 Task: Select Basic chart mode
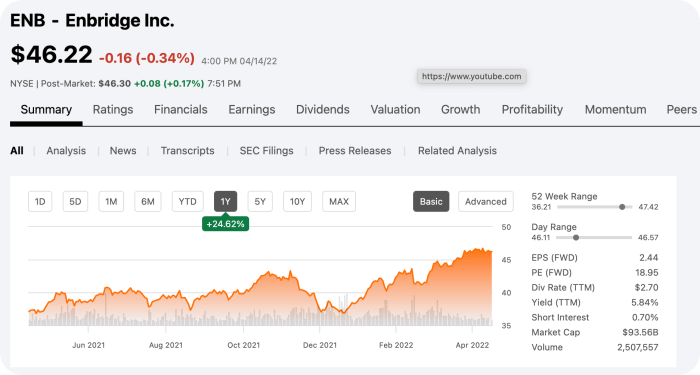pyautogui.click(x=431, y=201)
